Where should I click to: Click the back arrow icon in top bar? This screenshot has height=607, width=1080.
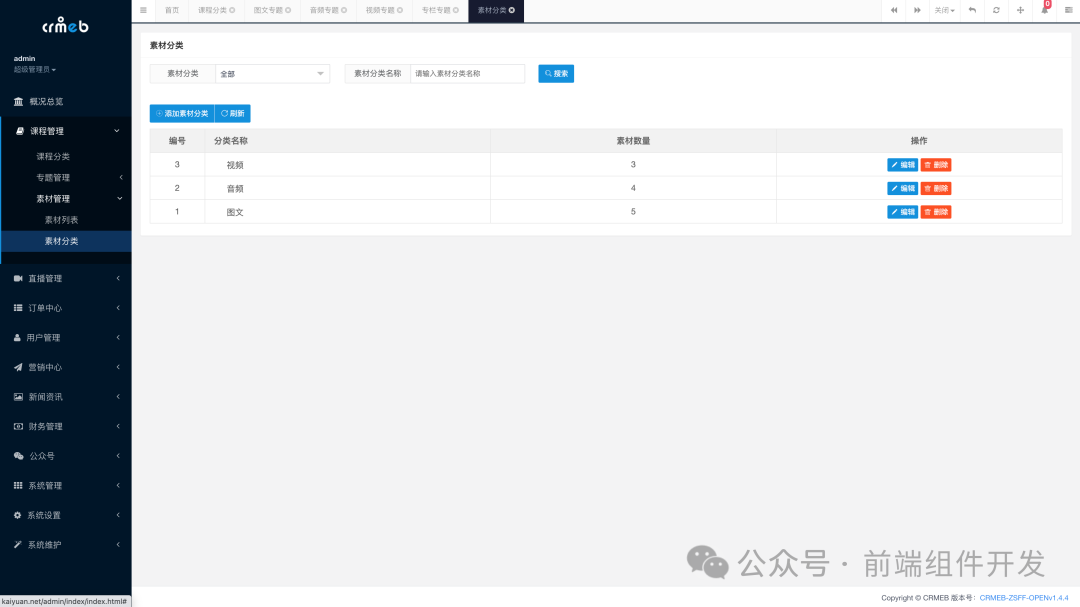(x=973, y=10)
